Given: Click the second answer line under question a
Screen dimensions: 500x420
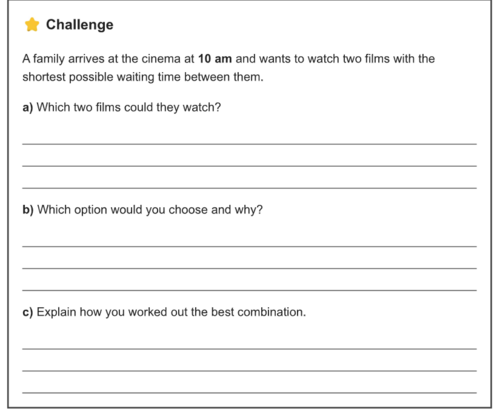Looking at the screenshot, I should point(249,166).
